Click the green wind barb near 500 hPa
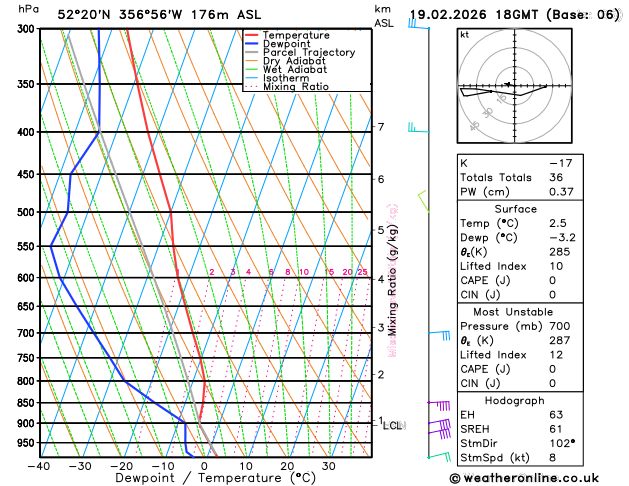 click(x=424, y=202)
